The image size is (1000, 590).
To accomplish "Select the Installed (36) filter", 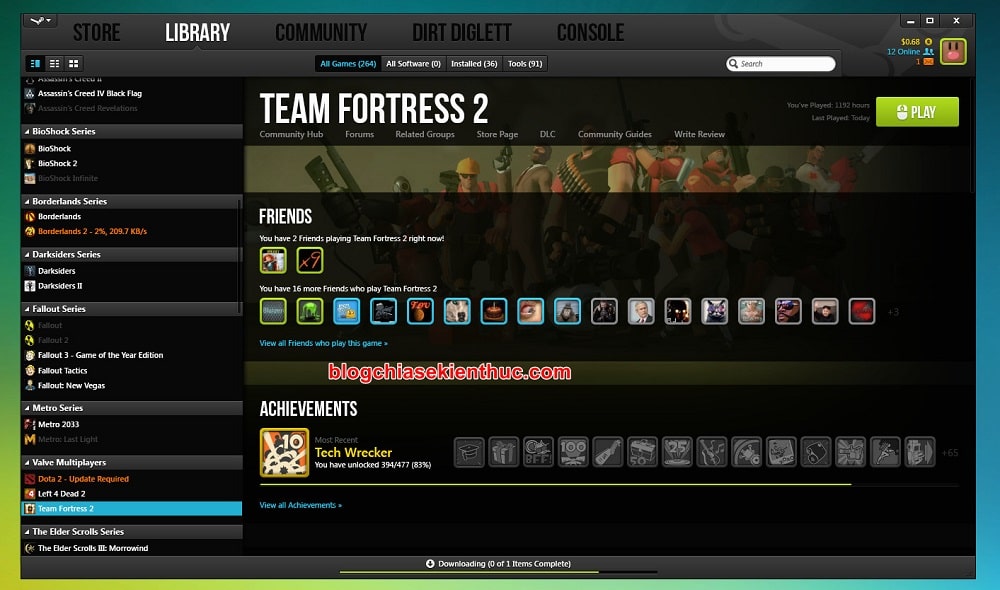I will pos(474,64).
